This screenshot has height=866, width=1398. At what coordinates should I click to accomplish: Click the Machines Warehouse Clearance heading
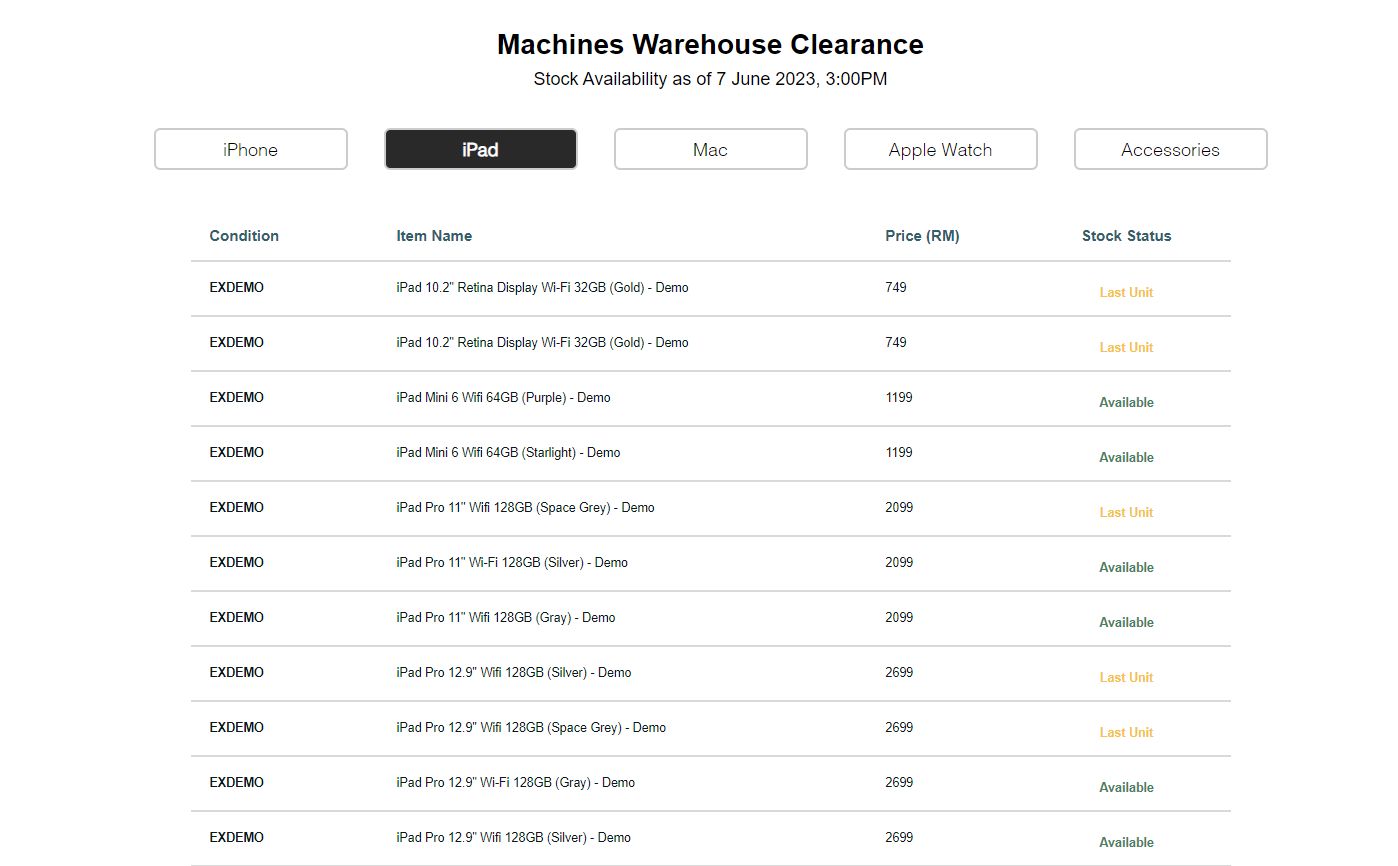710,45
